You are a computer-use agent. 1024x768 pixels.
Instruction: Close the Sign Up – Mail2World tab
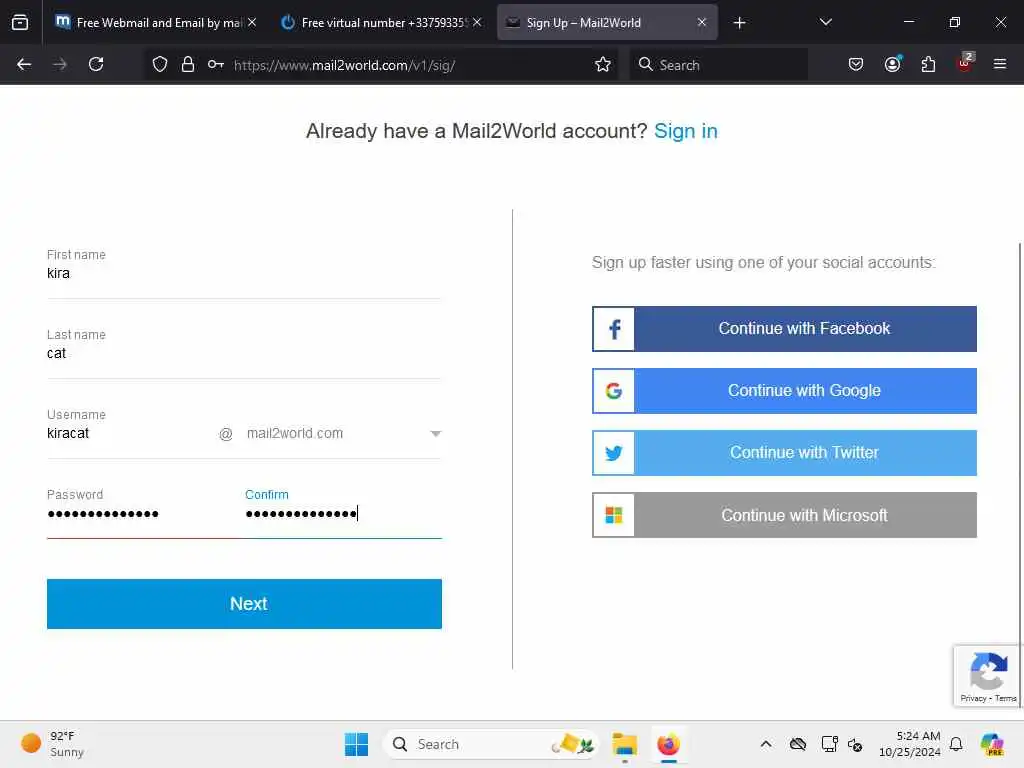coord(701,22)
